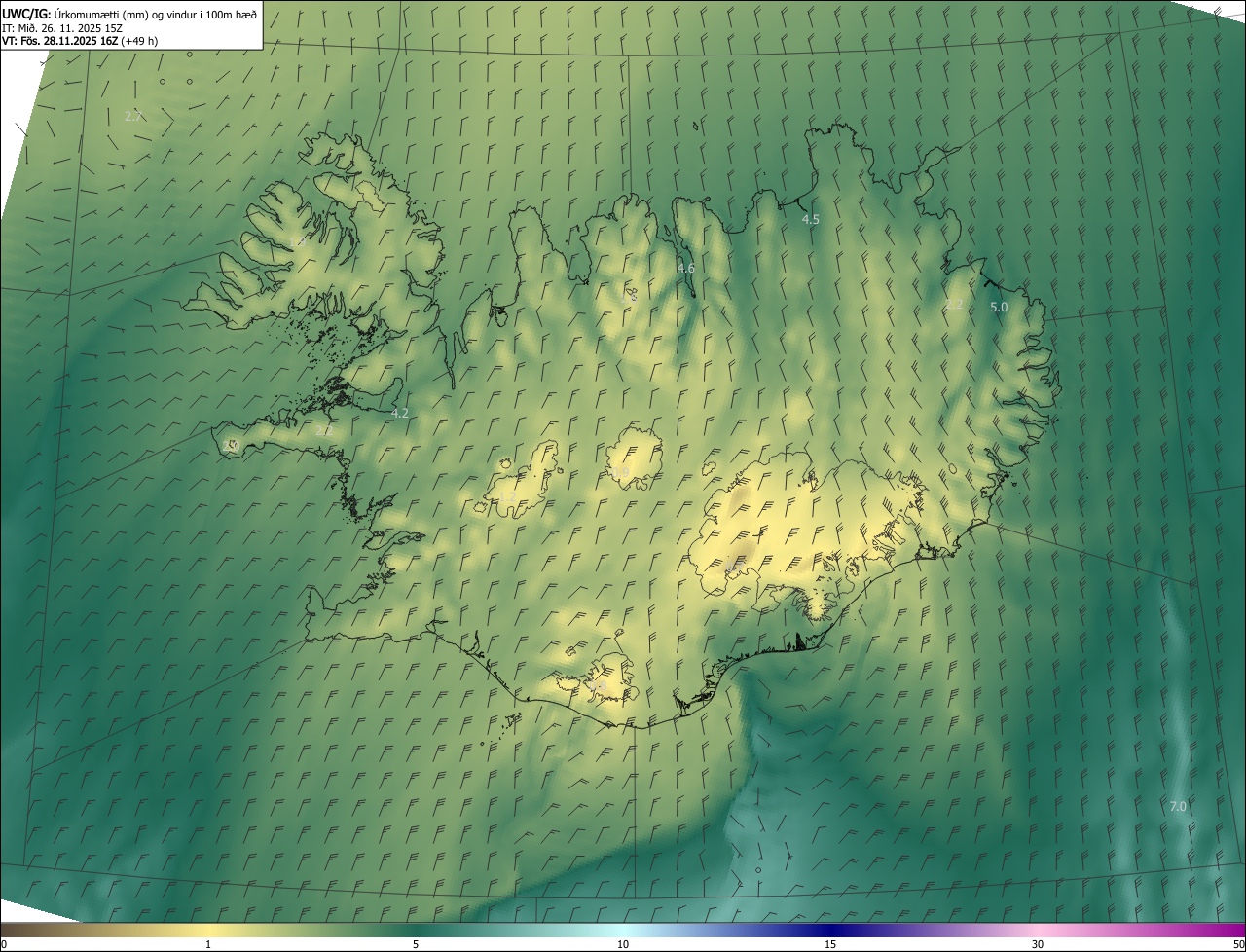This screenshot has height=952, width=1246.
Task: Click the colorbar tick label "1"
Action: tap(208, 944)
